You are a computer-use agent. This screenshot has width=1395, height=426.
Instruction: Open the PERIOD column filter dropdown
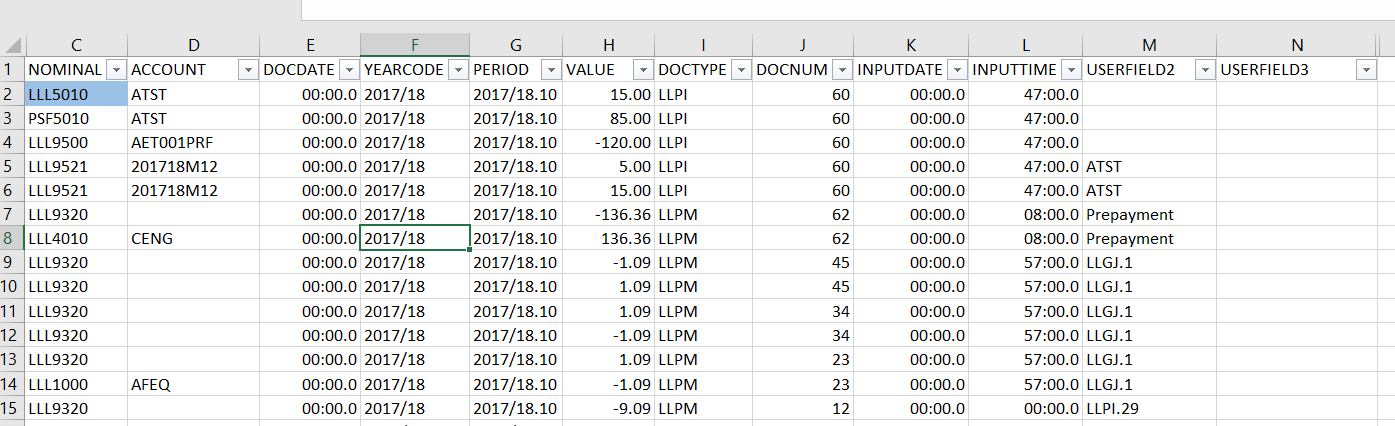pos(551,70)
